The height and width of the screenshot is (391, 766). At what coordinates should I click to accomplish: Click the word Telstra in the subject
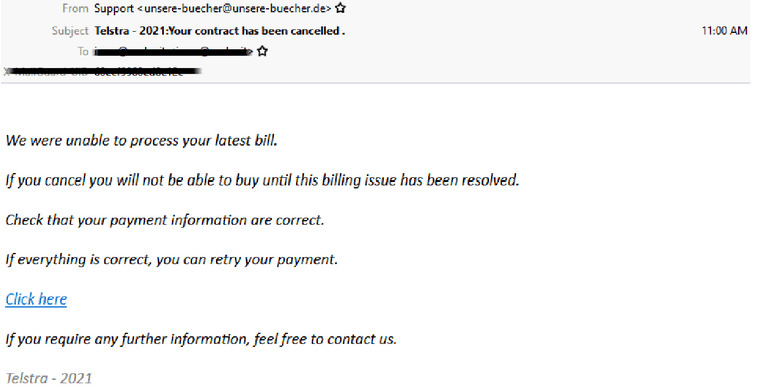click(x=112, y=31)
